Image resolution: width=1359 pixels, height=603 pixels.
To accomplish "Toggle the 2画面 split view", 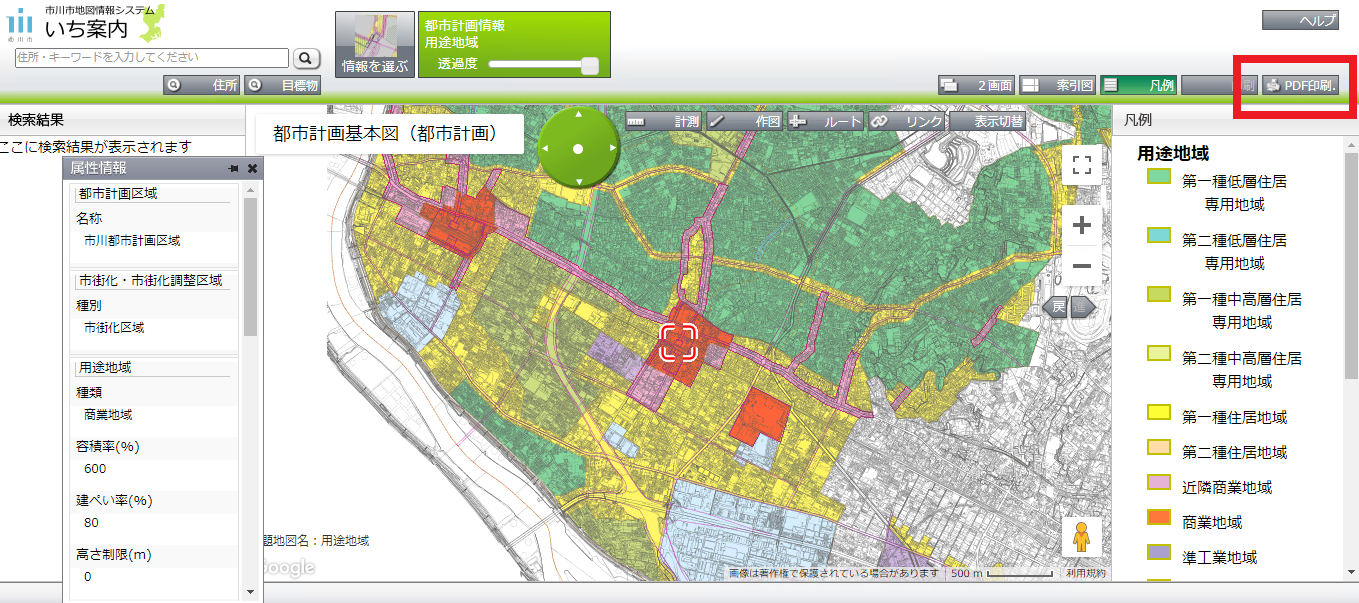I will (977, 86).
